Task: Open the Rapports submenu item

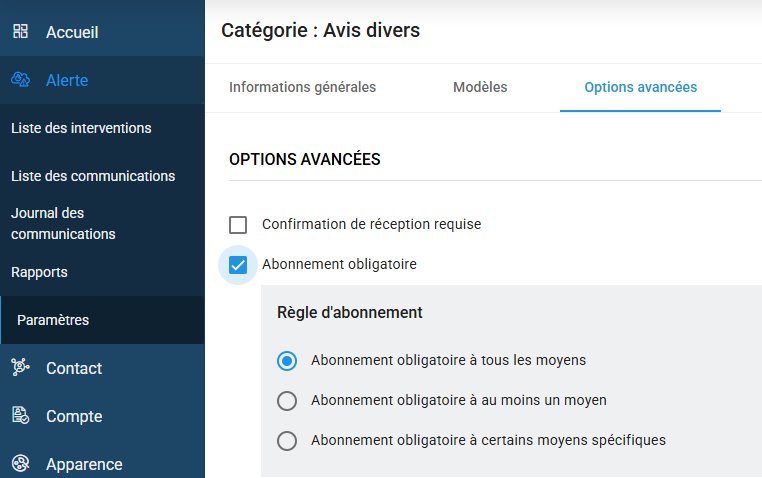Action: tap(39, 272)
